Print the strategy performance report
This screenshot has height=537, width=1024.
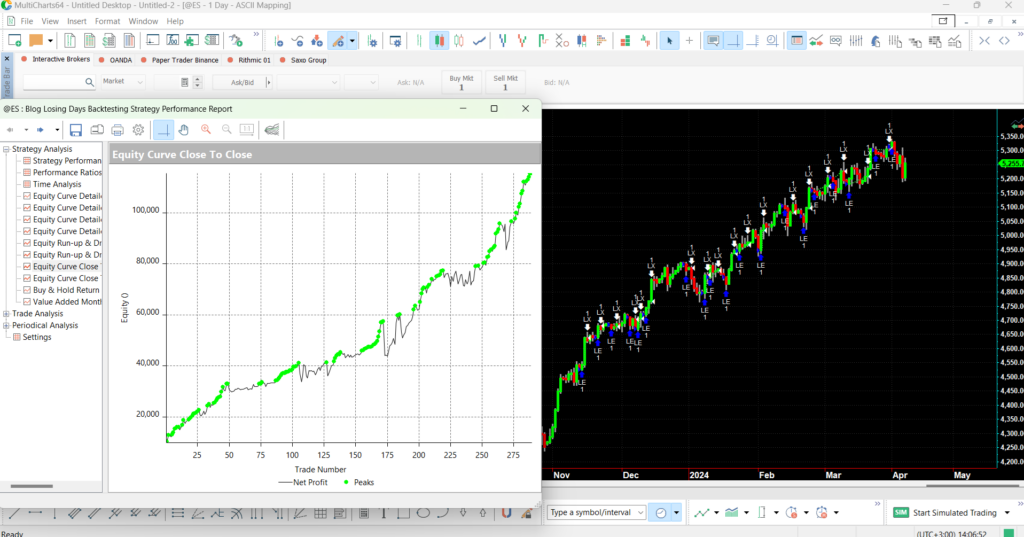coord(117,130)
